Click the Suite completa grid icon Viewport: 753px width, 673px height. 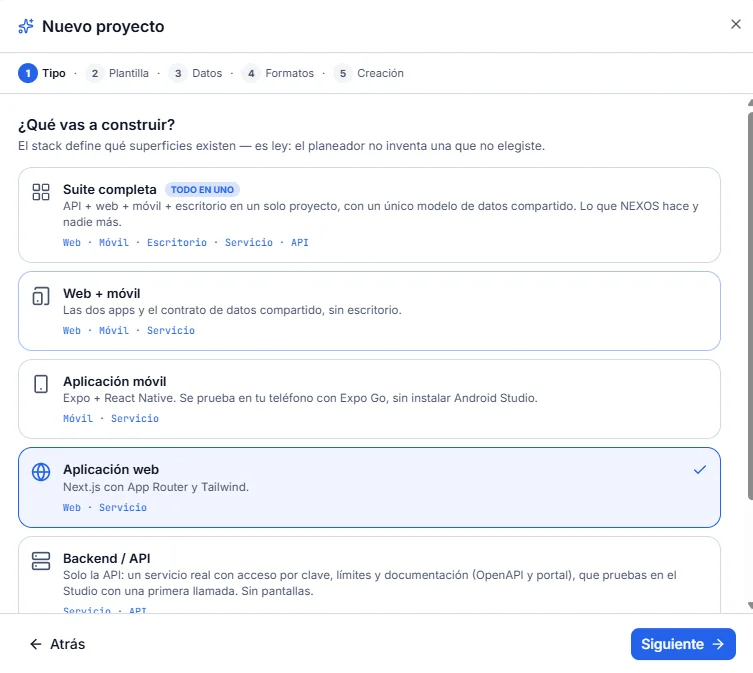41,192
